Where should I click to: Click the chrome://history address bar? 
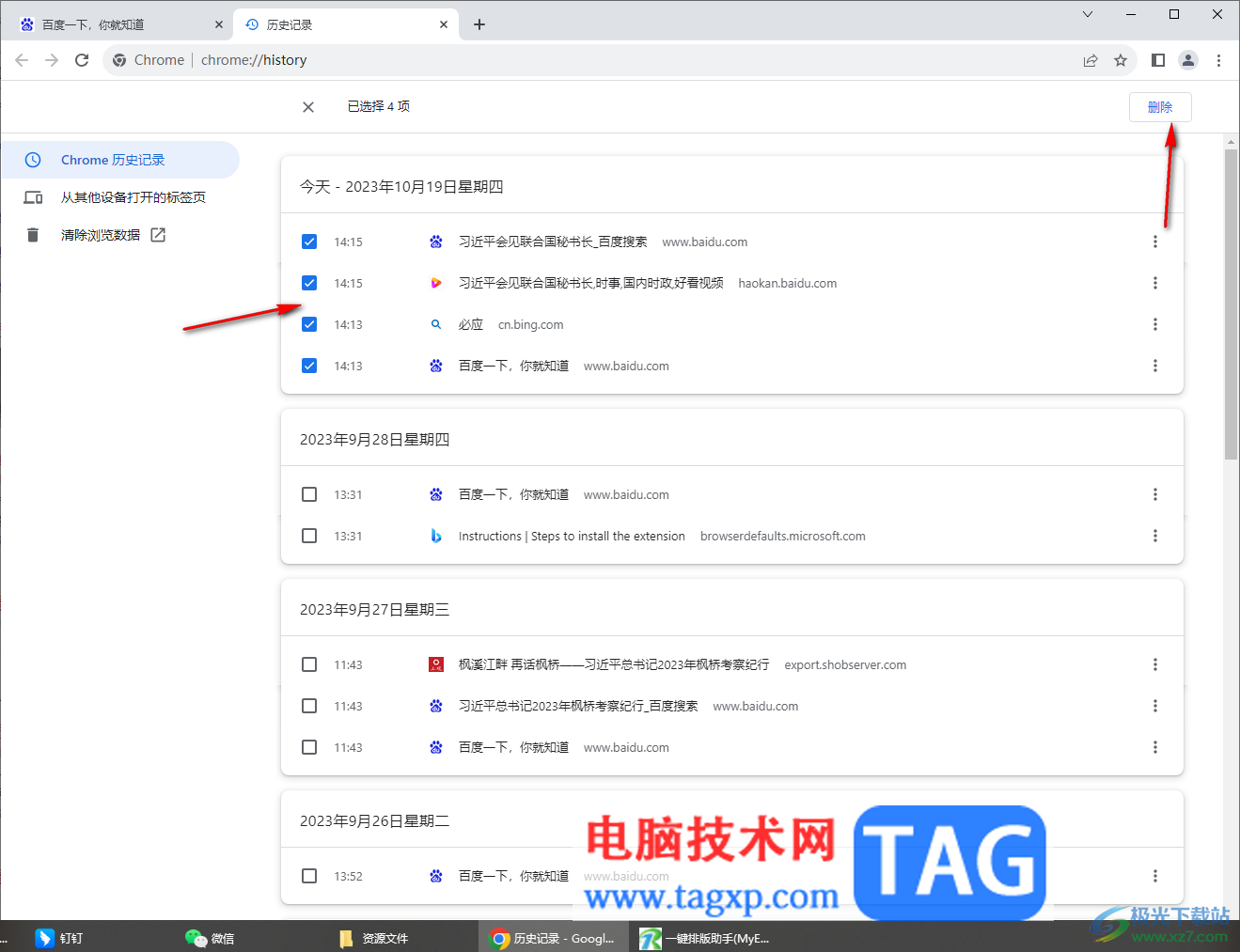coord(254,59)
